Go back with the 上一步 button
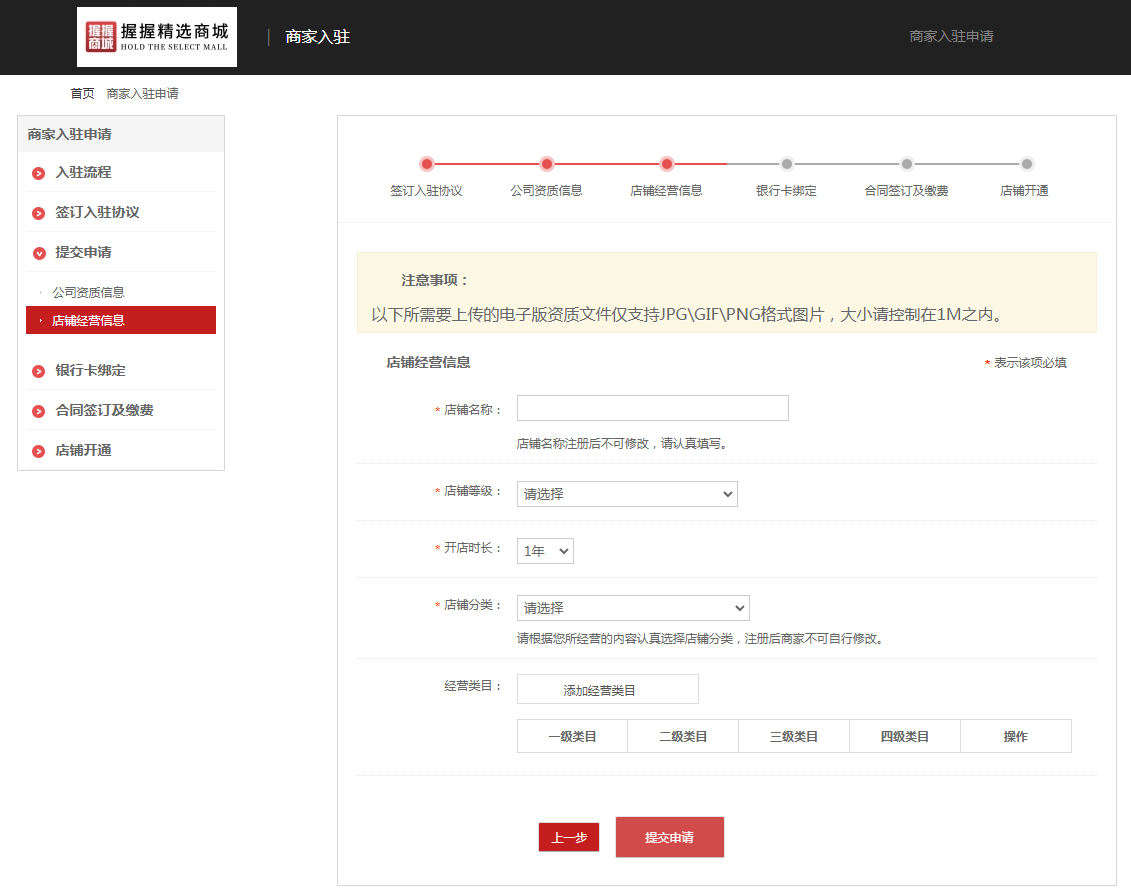The width and height of the screenshot is (1131, 891). [568, 838]
